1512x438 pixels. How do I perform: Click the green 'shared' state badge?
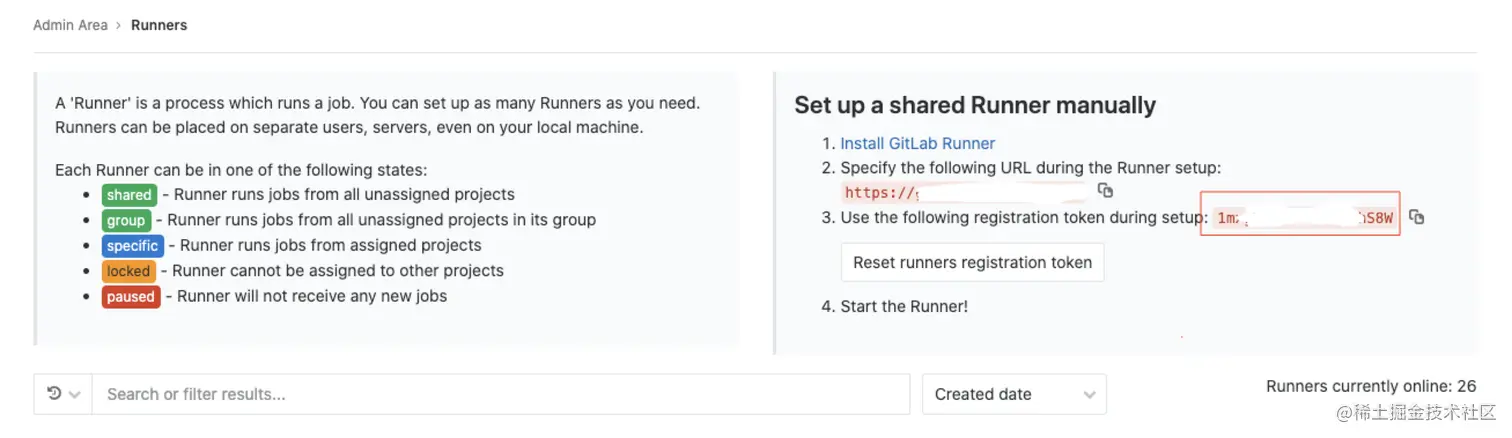click(129, 195)
